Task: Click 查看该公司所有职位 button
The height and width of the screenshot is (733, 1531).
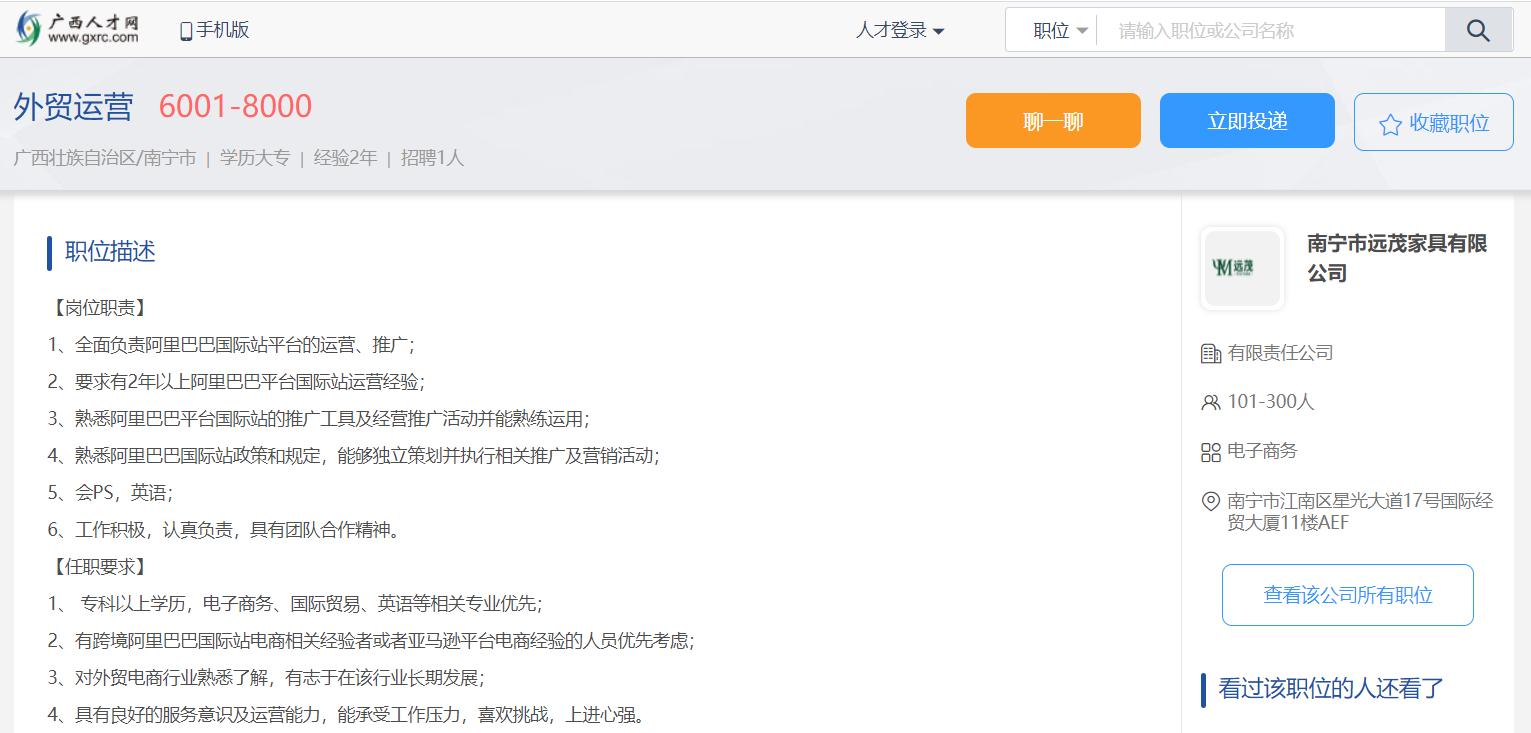Action: pyautogui.click(x=1347, y=595)
